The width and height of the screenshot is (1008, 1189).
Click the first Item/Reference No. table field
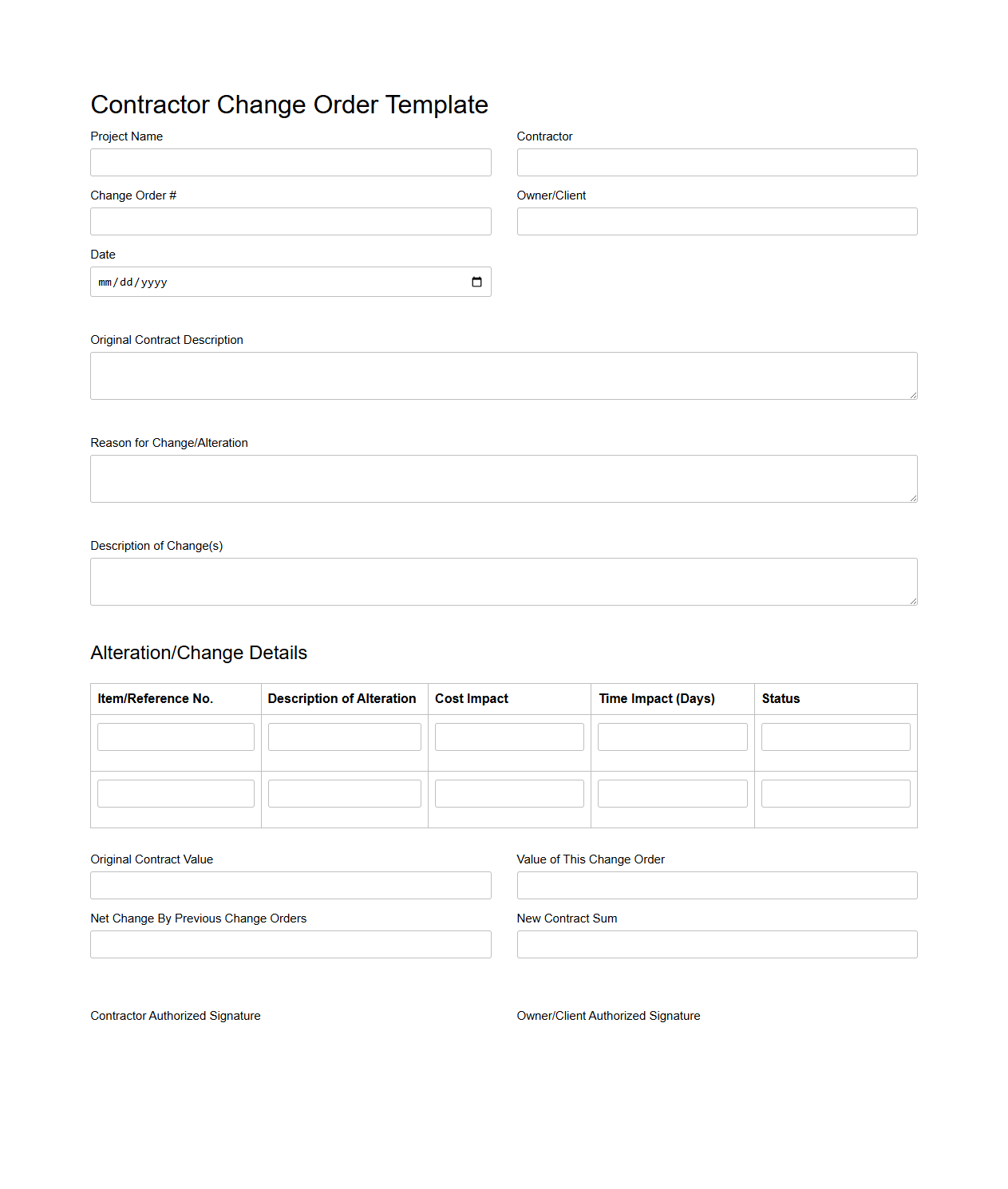click(175, 736)
